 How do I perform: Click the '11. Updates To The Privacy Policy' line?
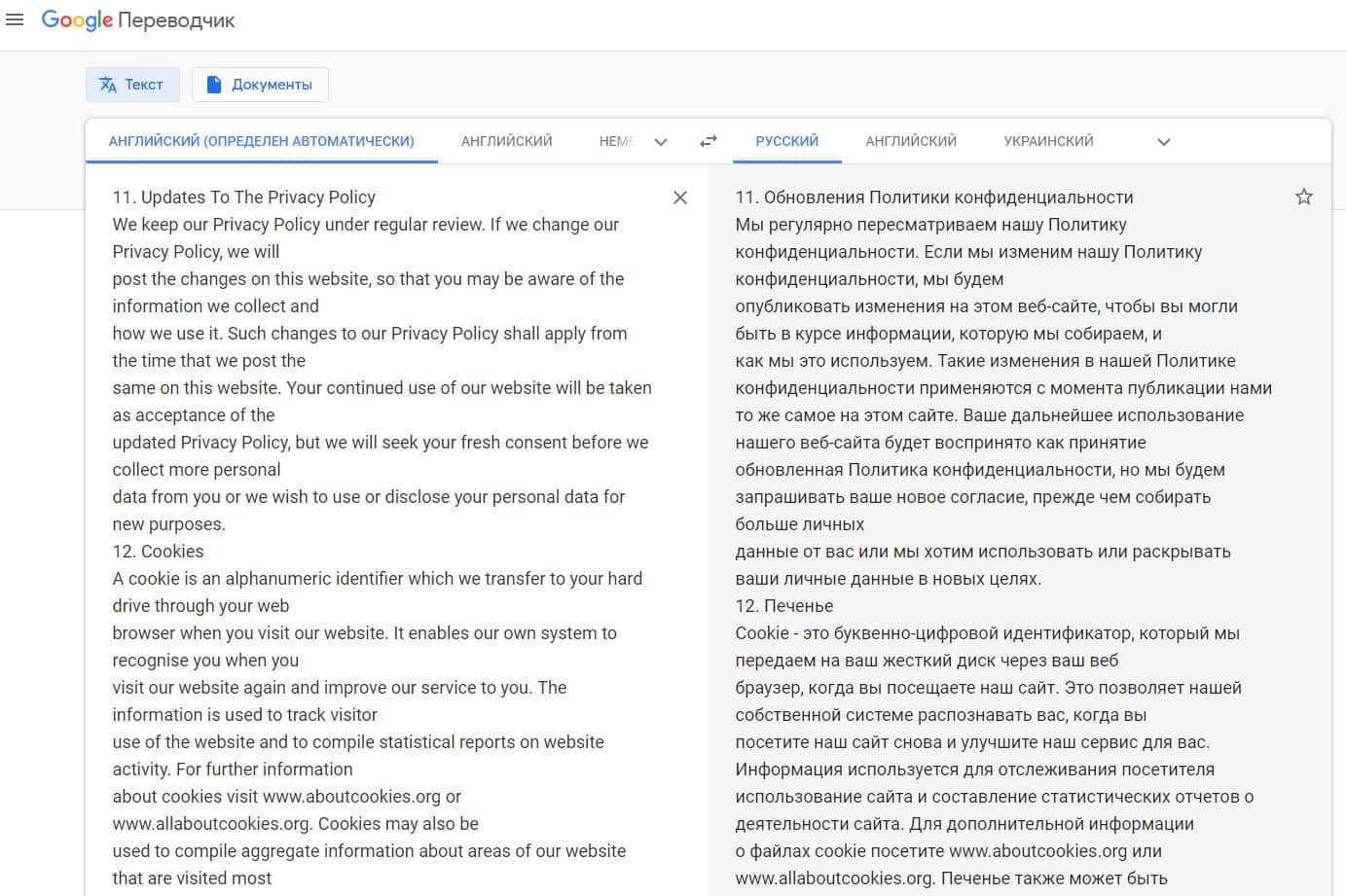point(243,197)
